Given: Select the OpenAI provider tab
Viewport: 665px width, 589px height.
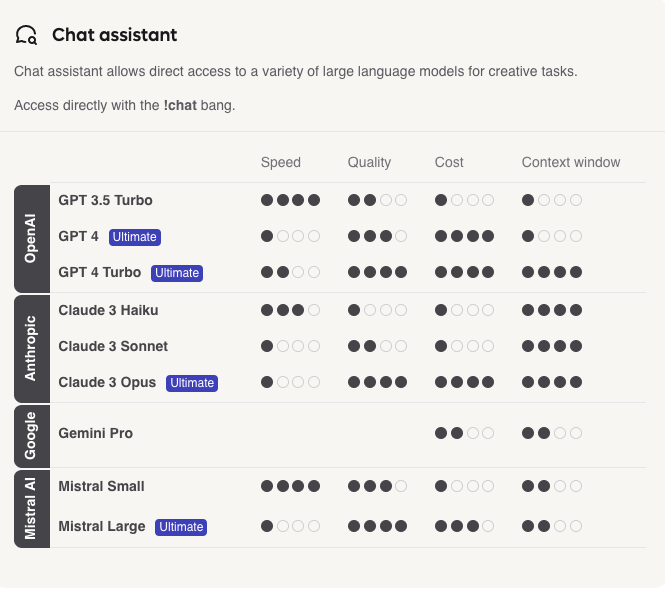Looking at the screenshot, I should pos(31,237).
